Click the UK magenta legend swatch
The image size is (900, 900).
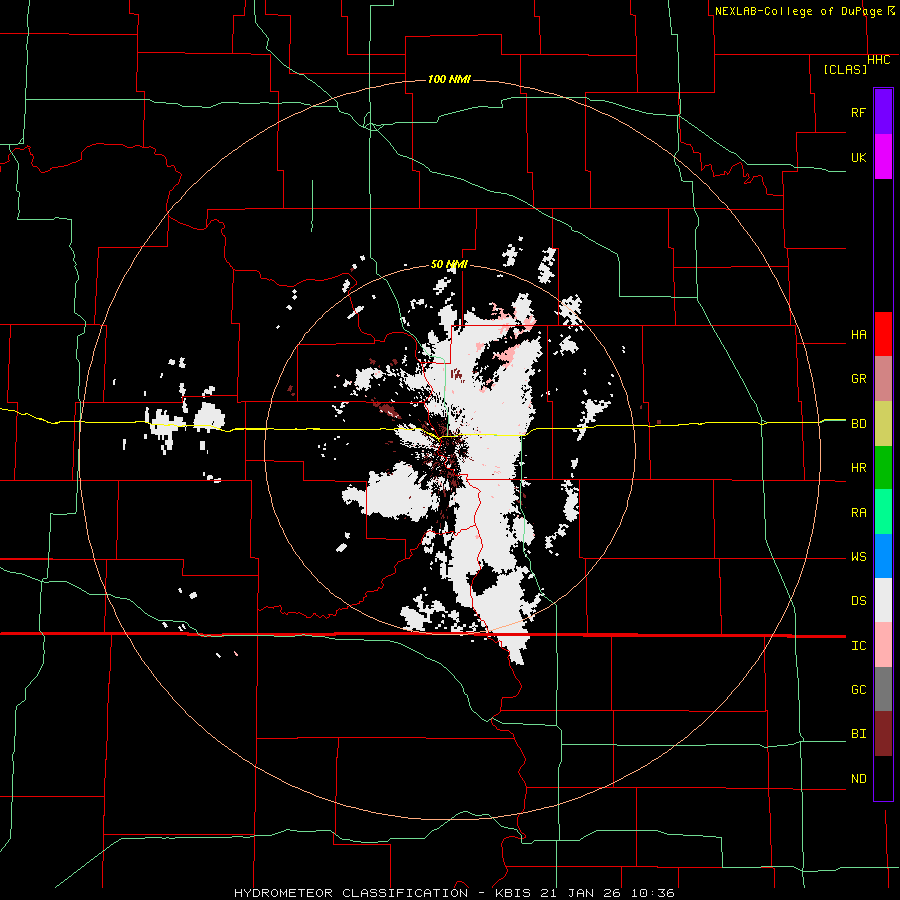883,157
